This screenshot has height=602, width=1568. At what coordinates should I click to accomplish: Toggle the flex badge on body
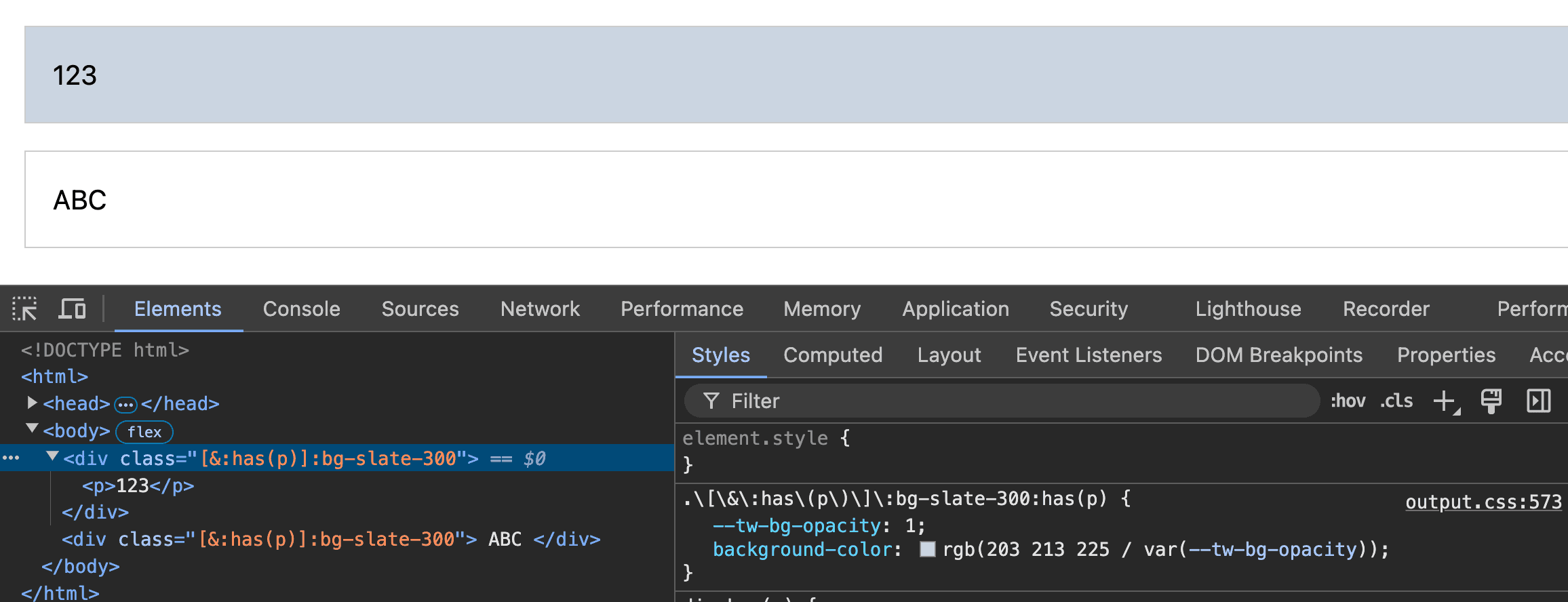coord(144,432)
